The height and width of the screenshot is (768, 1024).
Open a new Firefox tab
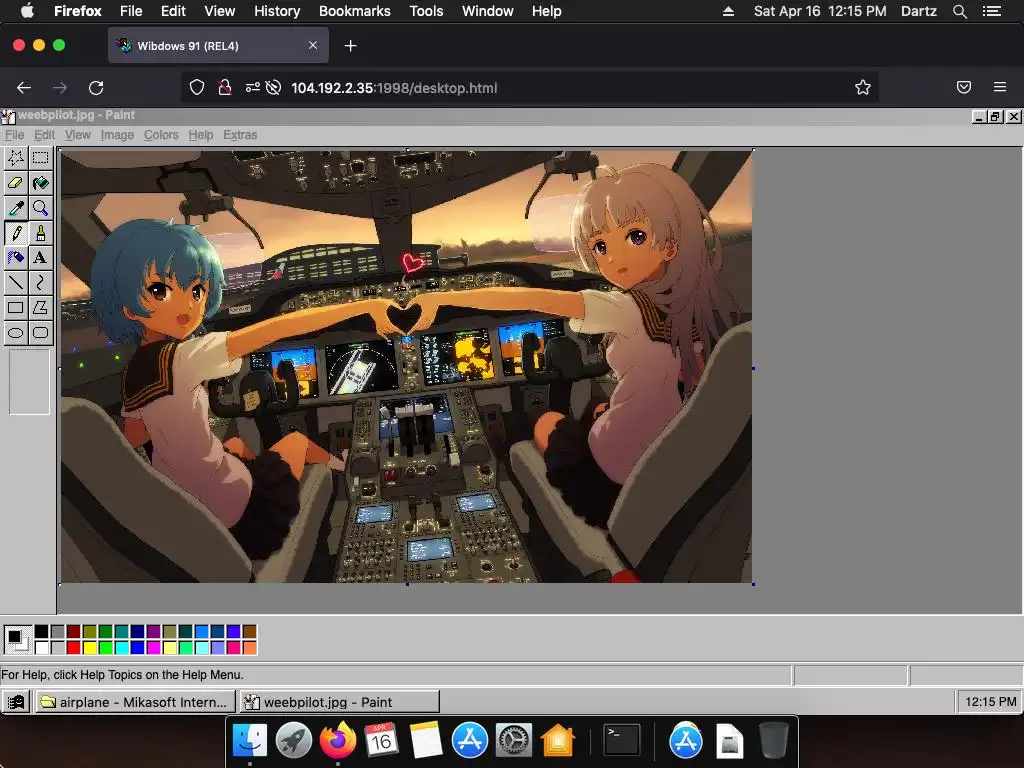coord(351,46)
